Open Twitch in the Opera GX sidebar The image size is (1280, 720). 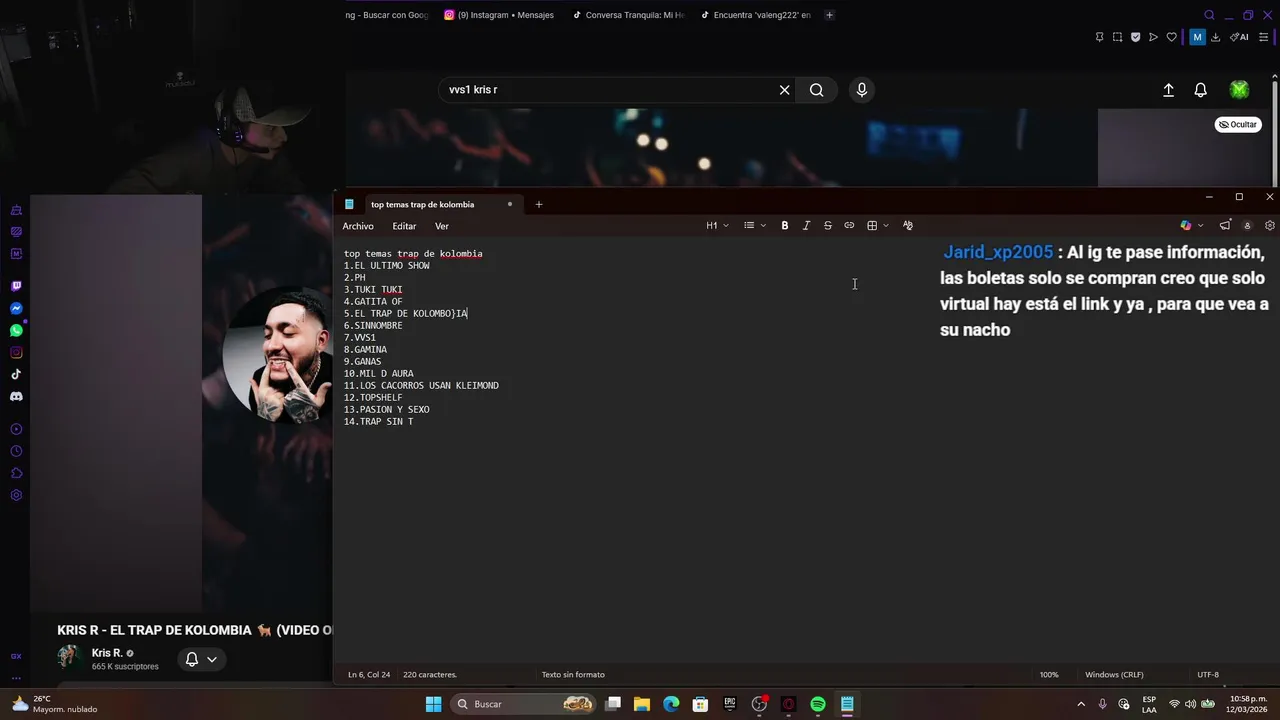[16, 286]
